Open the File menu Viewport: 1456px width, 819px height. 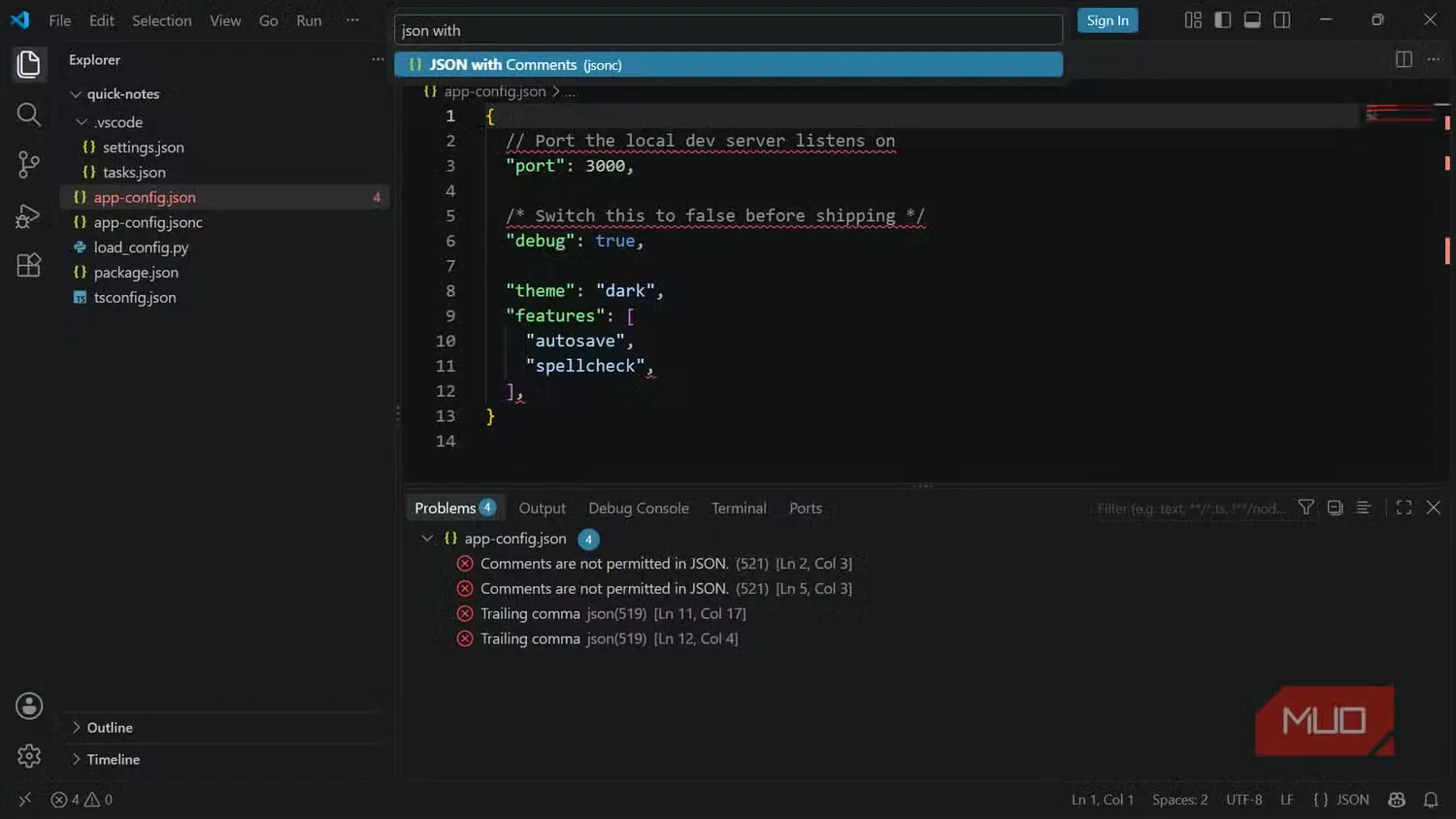click(60, 20)
